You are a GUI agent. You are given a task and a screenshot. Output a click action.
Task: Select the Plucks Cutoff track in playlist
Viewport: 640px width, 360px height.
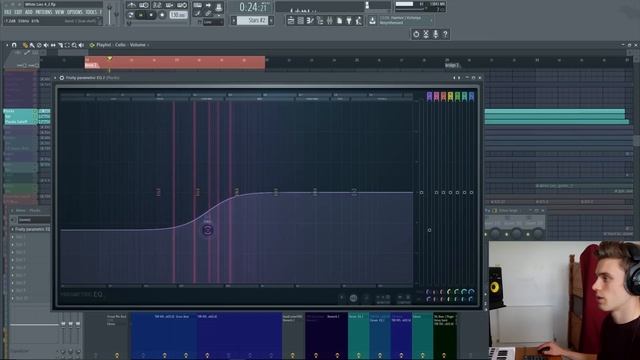tap(20, 122)
